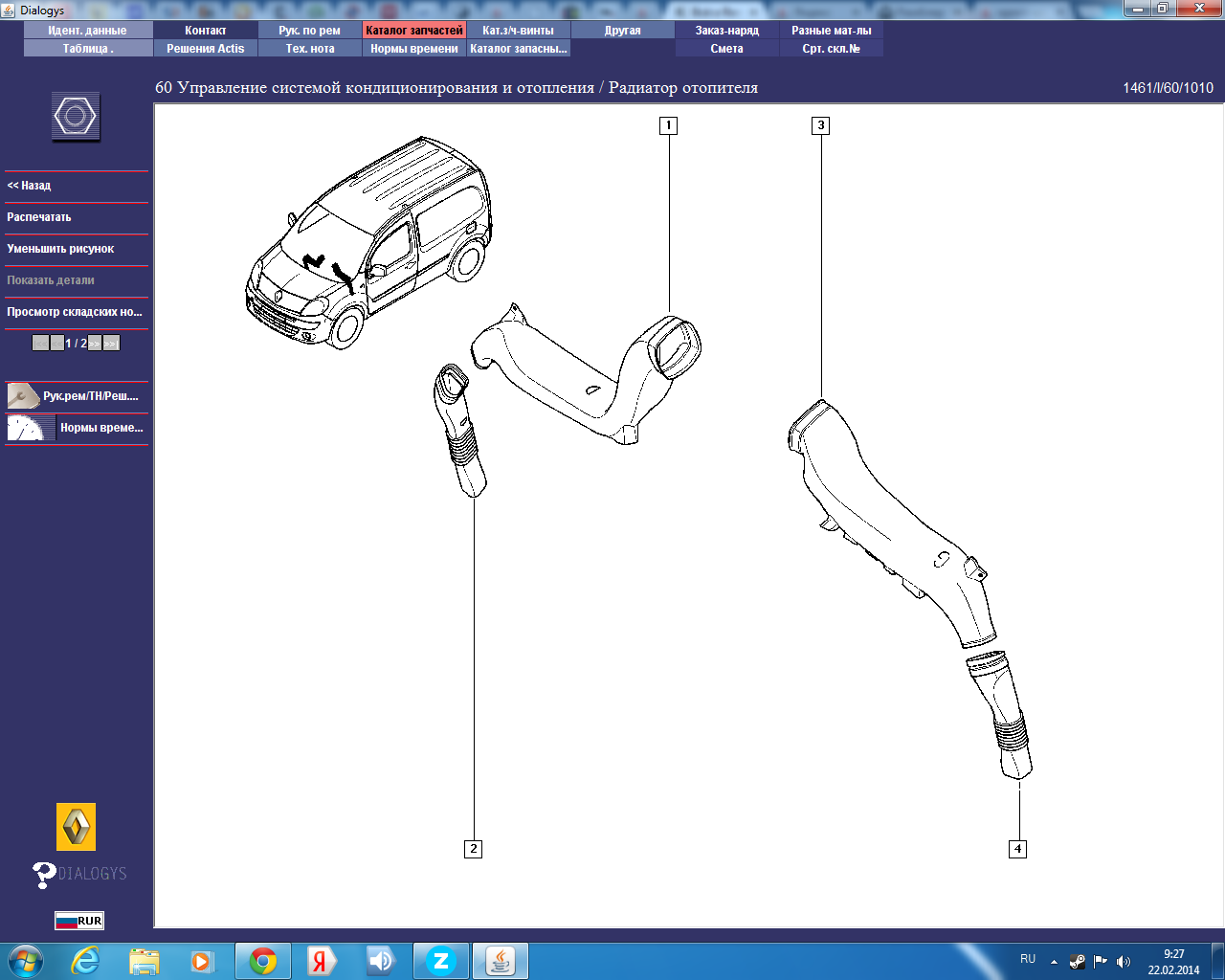The height and width of the screenshot is (980, 1225).
Task: Open the Смета tab
Action: 727,49
